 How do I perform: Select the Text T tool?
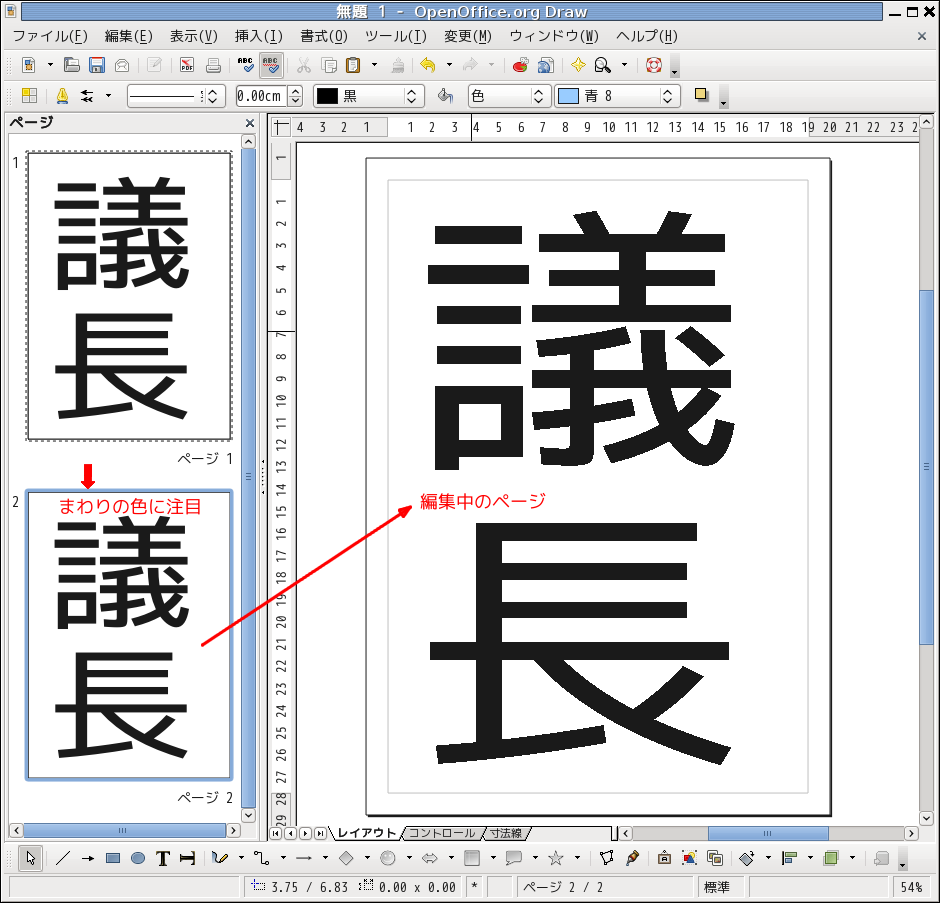pyautogui.click(x=163, y=858)
